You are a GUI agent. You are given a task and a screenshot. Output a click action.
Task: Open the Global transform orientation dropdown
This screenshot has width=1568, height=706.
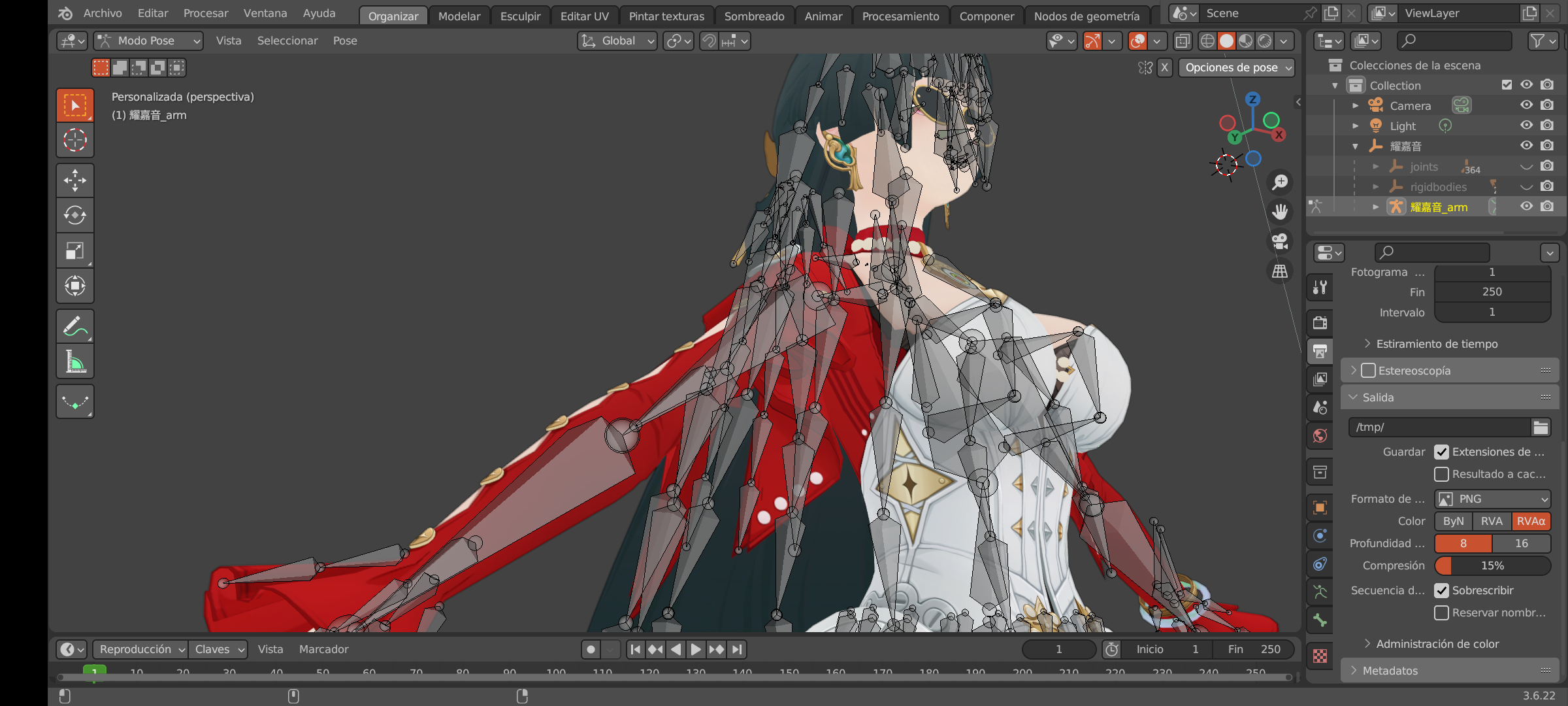point(617,41)
